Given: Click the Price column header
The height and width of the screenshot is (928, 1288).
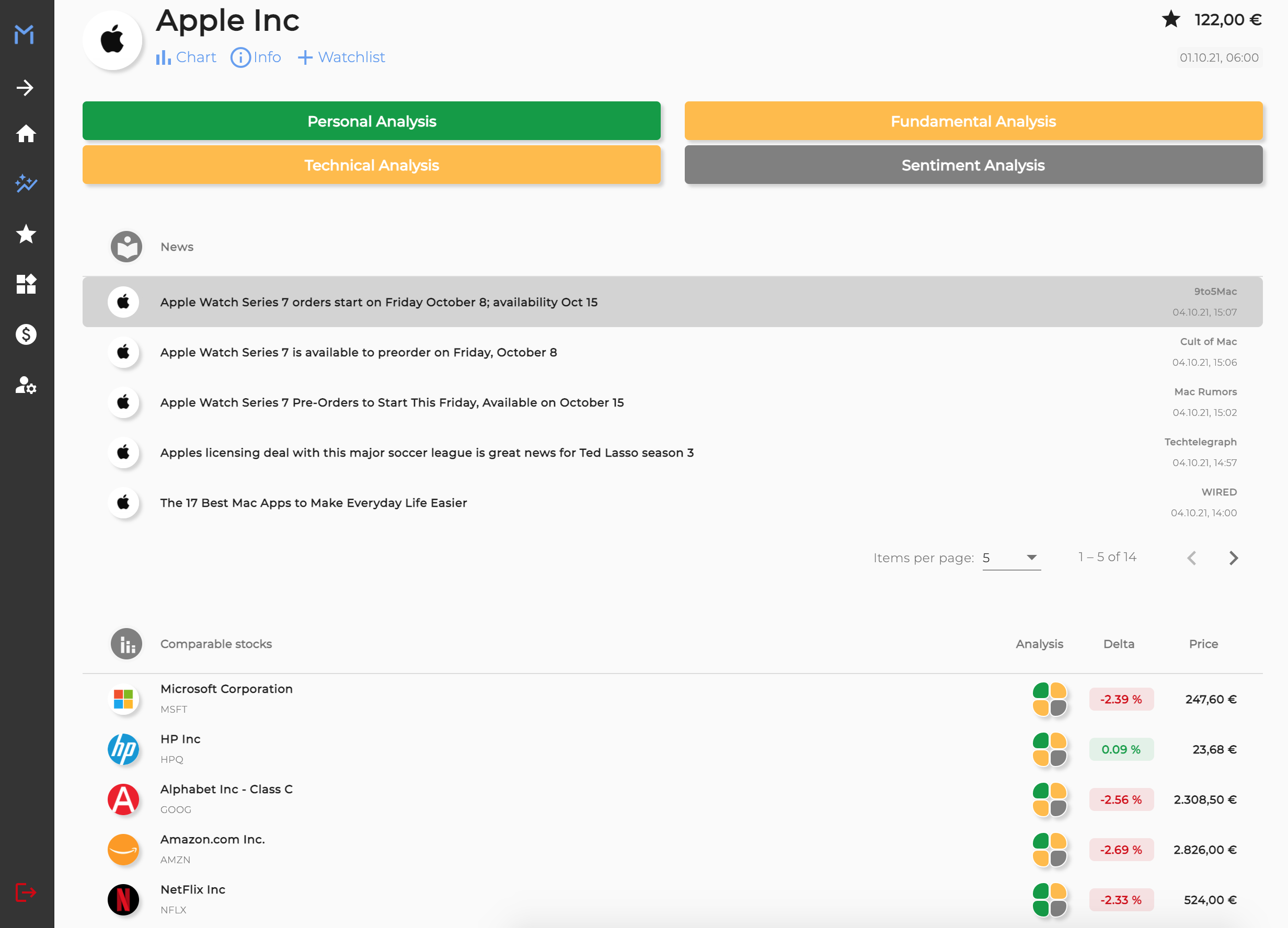Looking at the screenshot, I should pos(1203,644).
